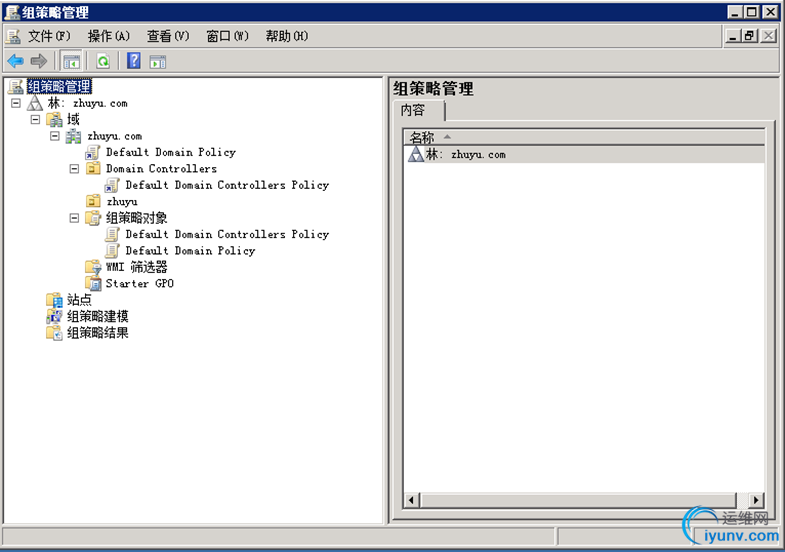Select 站点 in the tree

point(79,300)
